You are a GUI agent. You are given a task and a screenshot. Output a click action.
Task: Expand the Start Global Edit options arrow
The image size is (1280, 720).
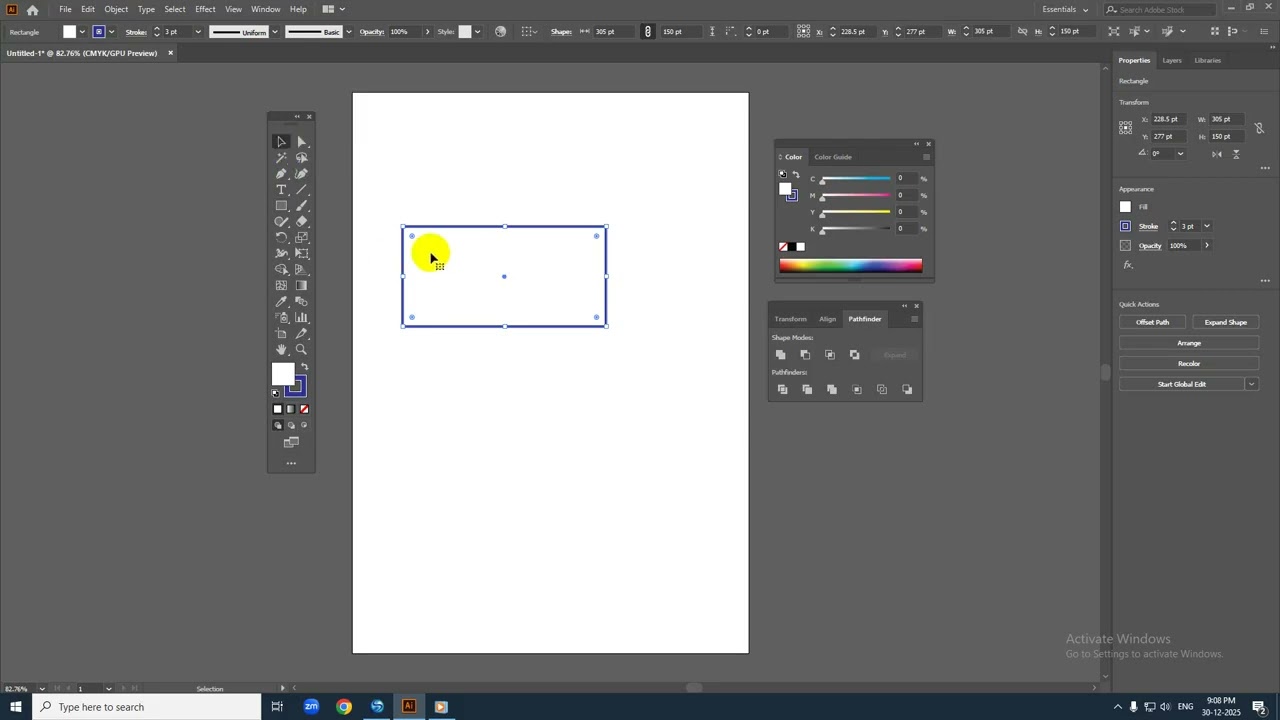click(x=1251, y=384)
